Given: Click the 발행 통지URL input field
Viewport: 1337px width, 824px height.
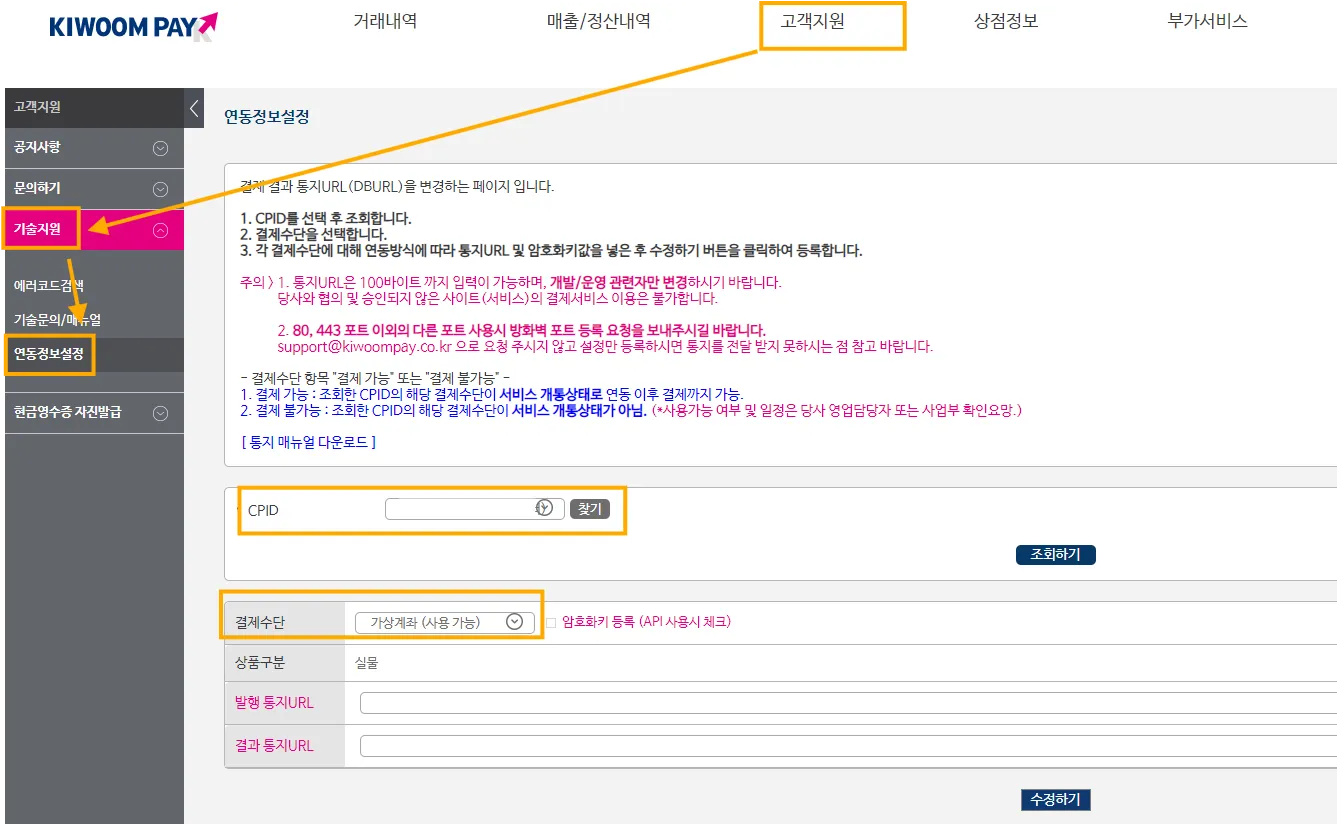Looking at the screenshot, I should (x=848, y=703).
